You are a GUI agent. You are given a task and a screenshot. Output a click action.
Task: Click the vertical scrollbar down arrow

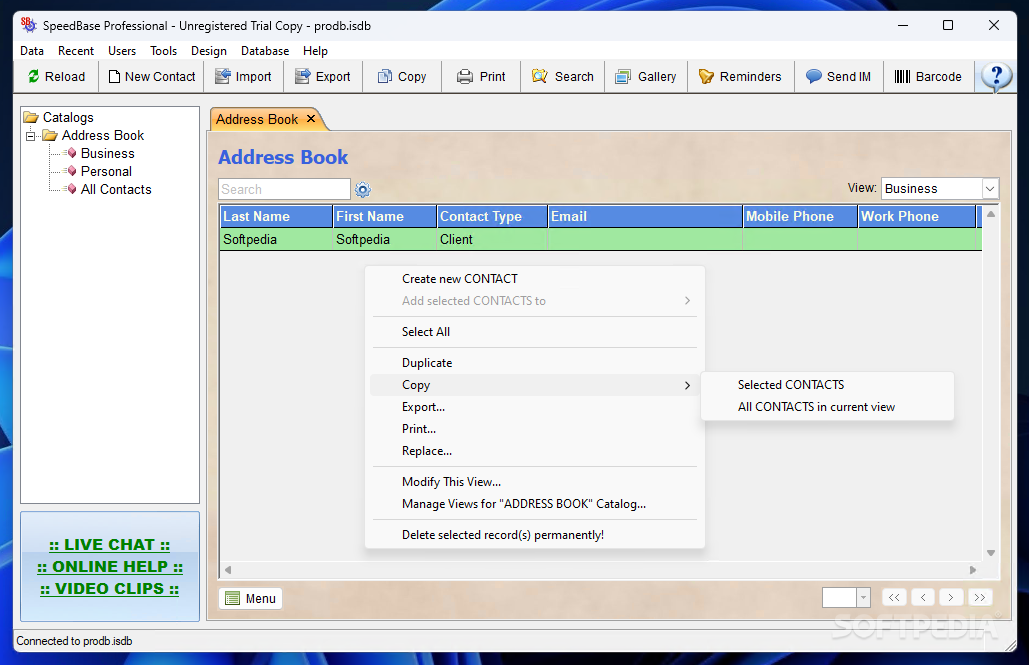pos(991,553)
